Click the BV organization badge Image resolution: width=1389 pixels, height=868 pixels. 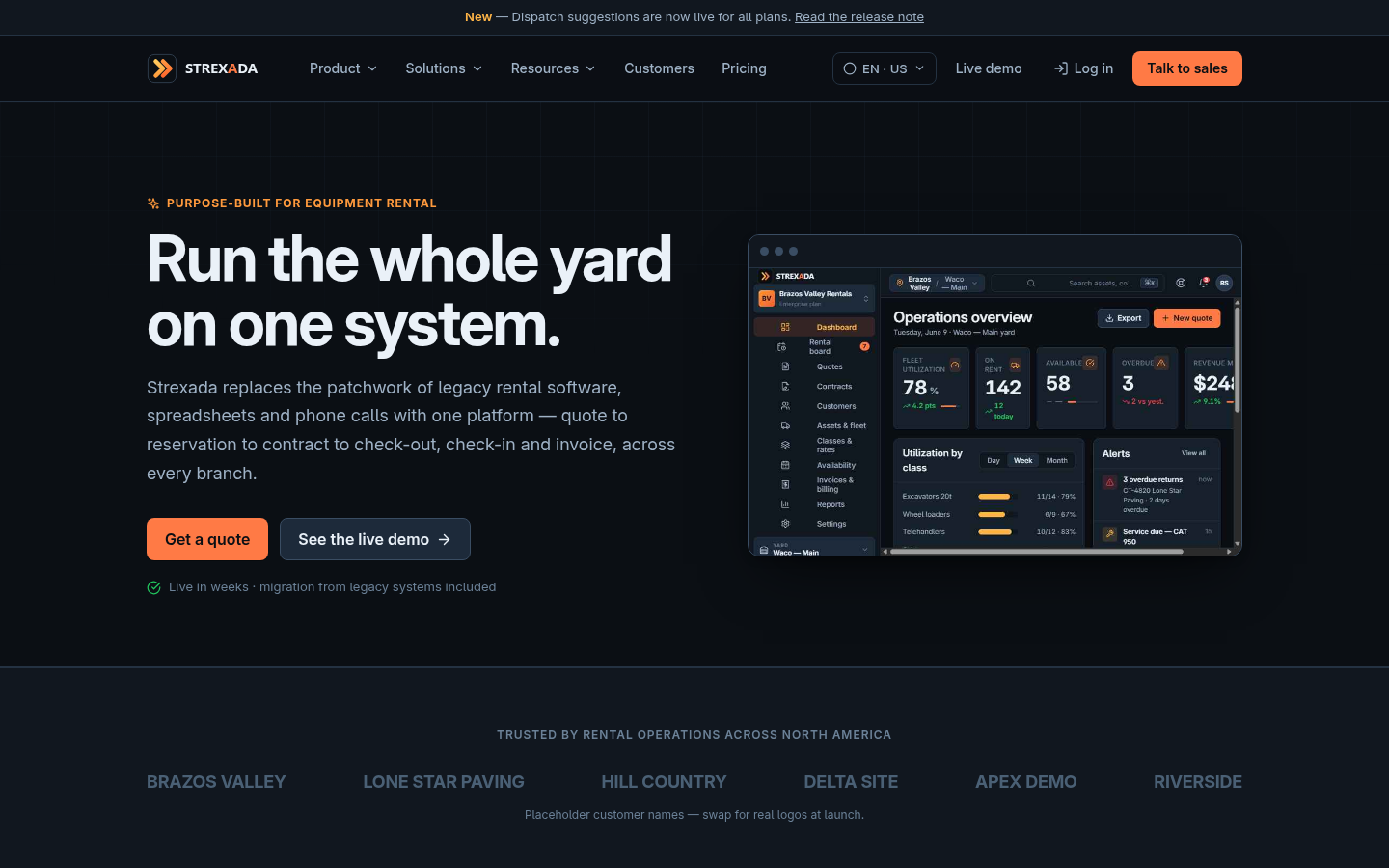pyautogui.click(x=767, y=299)
